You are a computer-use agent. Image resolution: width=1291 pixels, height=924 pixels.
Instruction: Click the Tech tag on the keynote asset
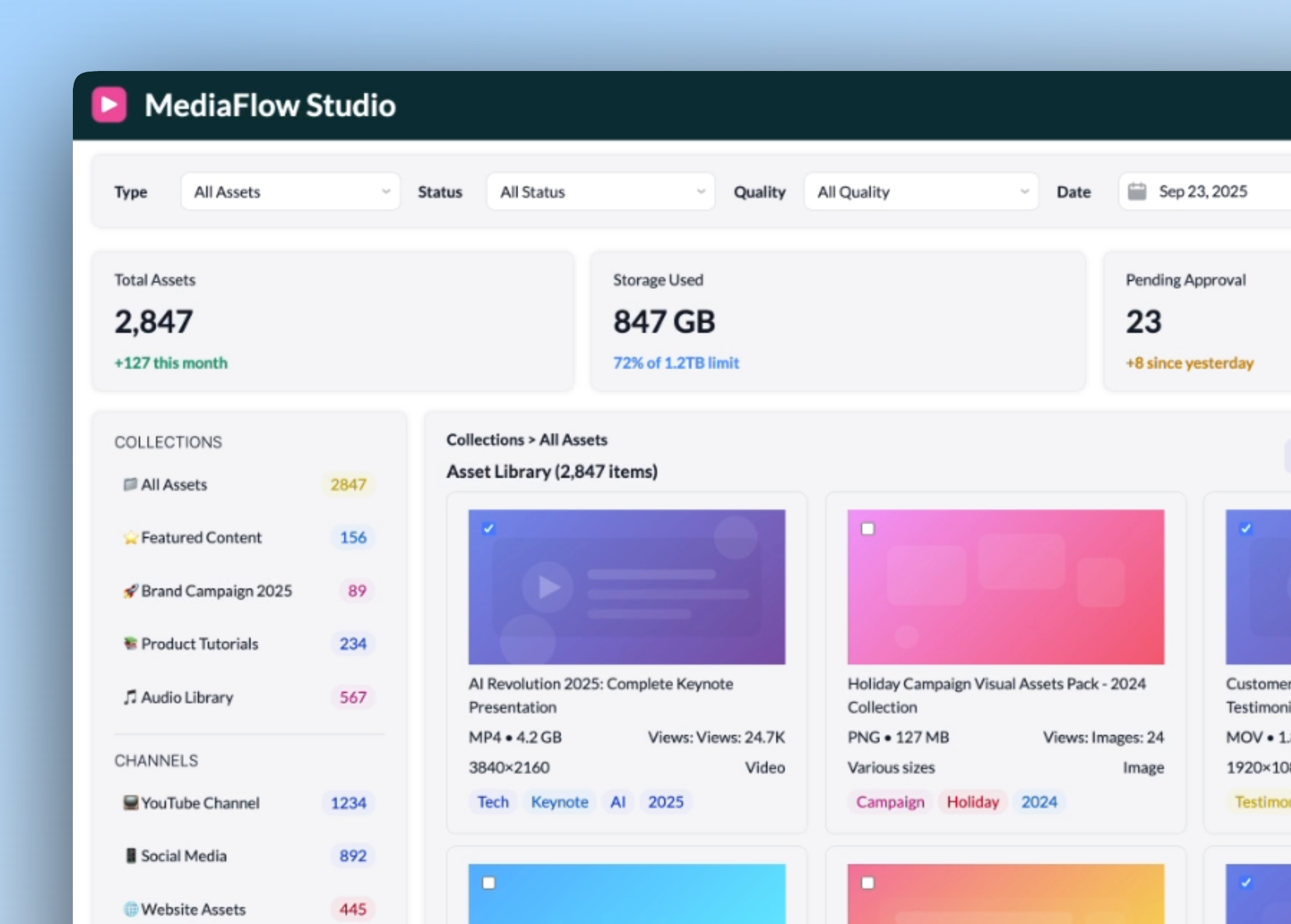[x=493, y=802]
